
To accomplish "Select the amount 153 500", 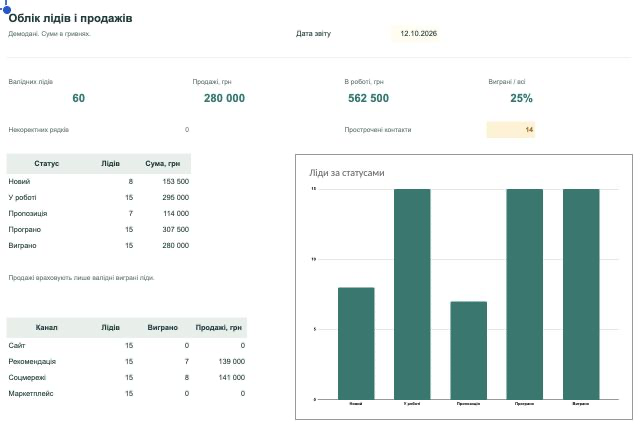I will coord(176,182).
